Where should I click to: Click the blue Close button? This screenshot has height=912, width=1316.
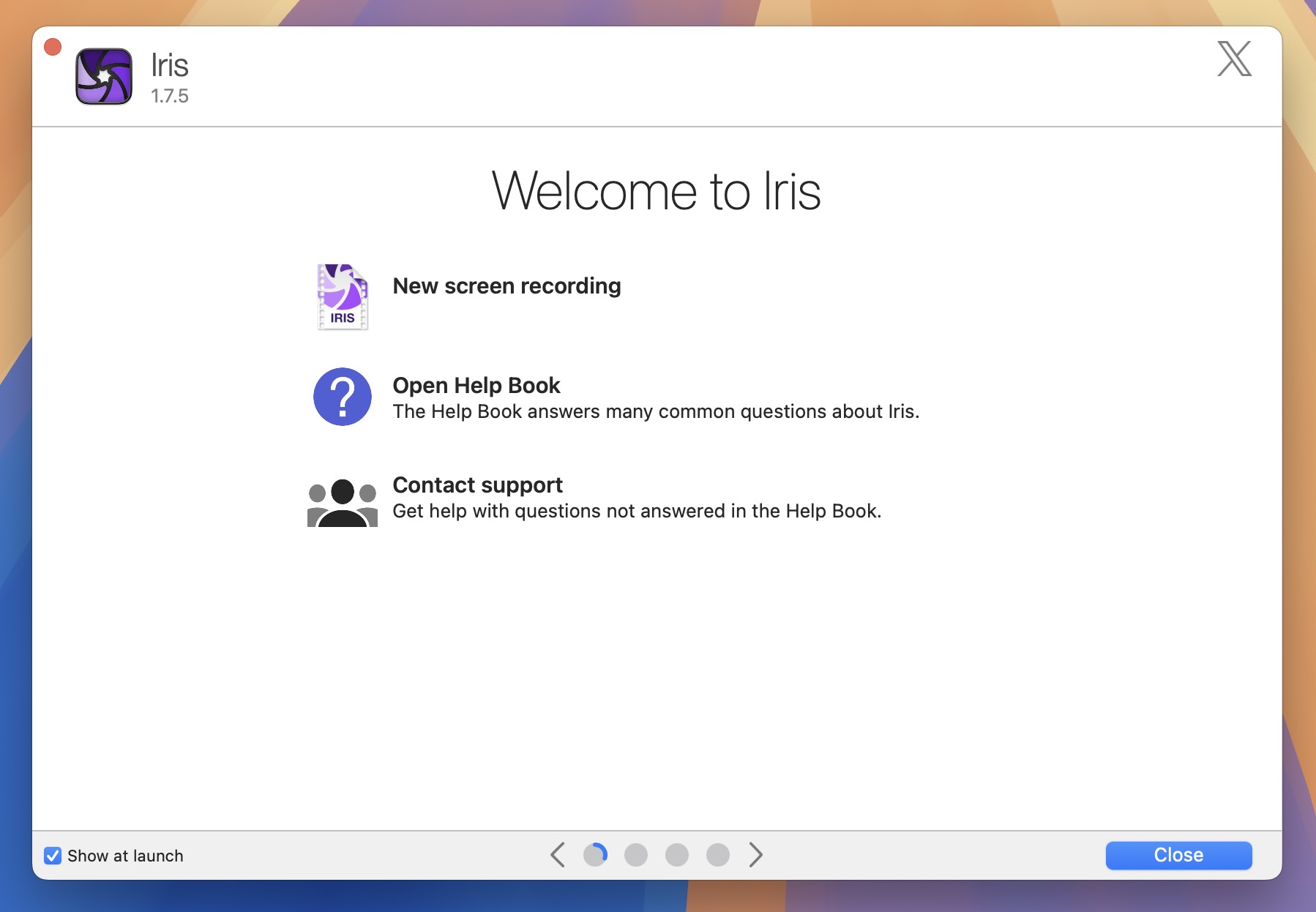1178,855
